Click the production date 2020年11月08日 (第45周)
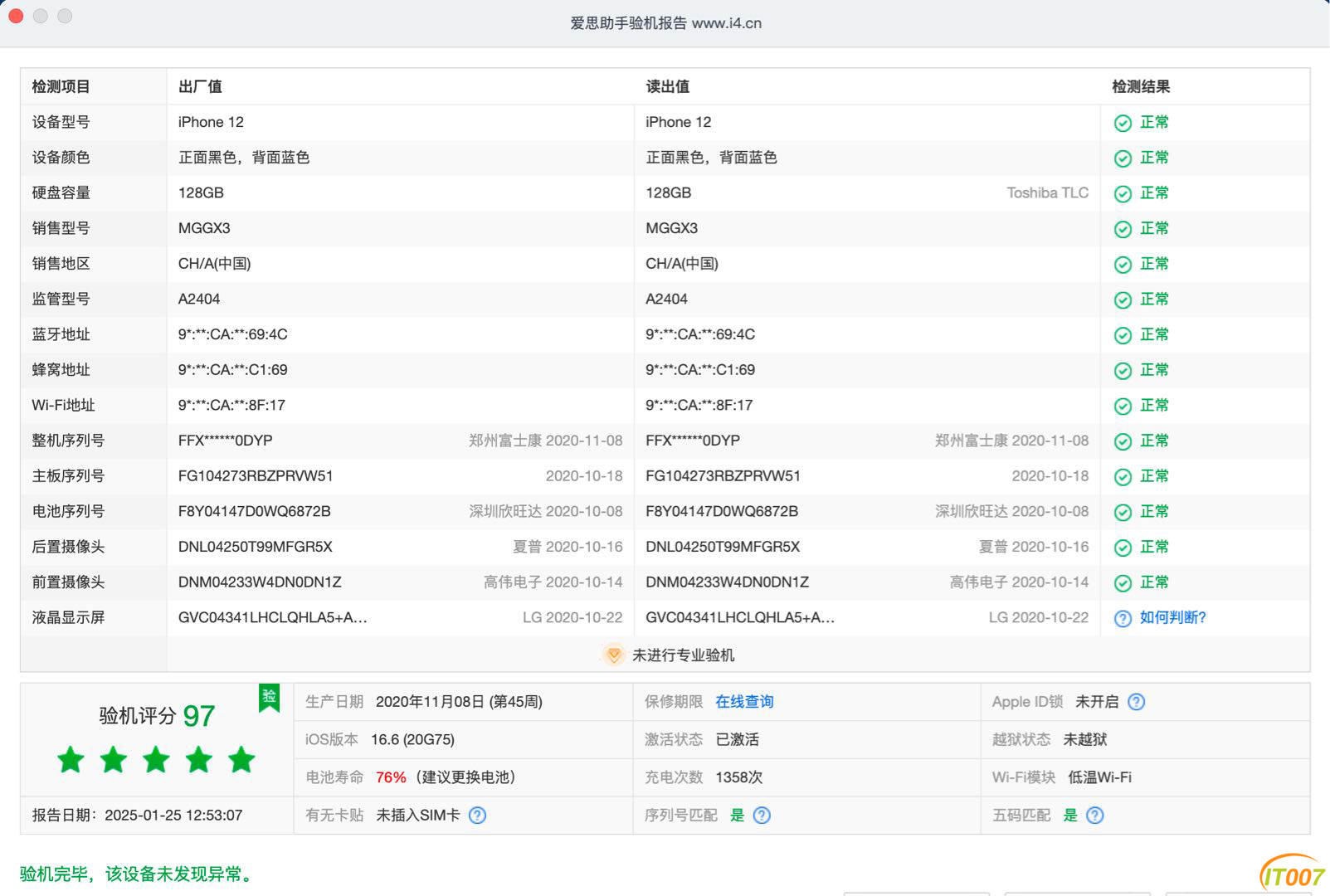1330x896 pixels. (x=459, y=702)
